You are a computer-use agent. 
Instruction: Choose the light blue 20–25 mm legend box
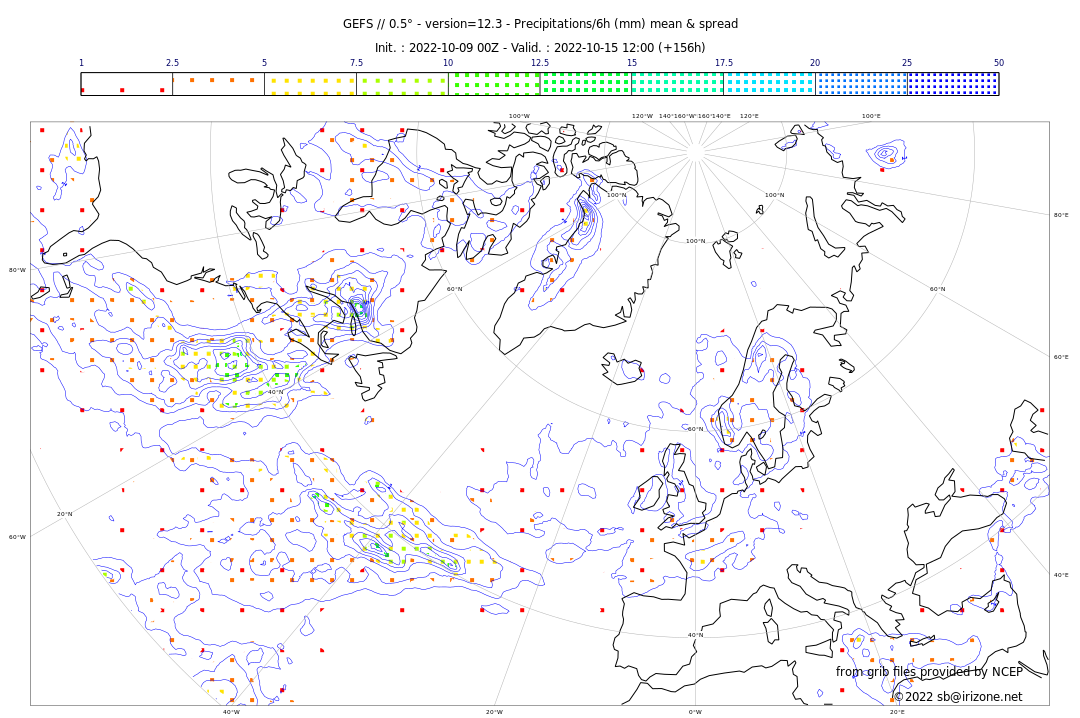(x=861, y=84)
